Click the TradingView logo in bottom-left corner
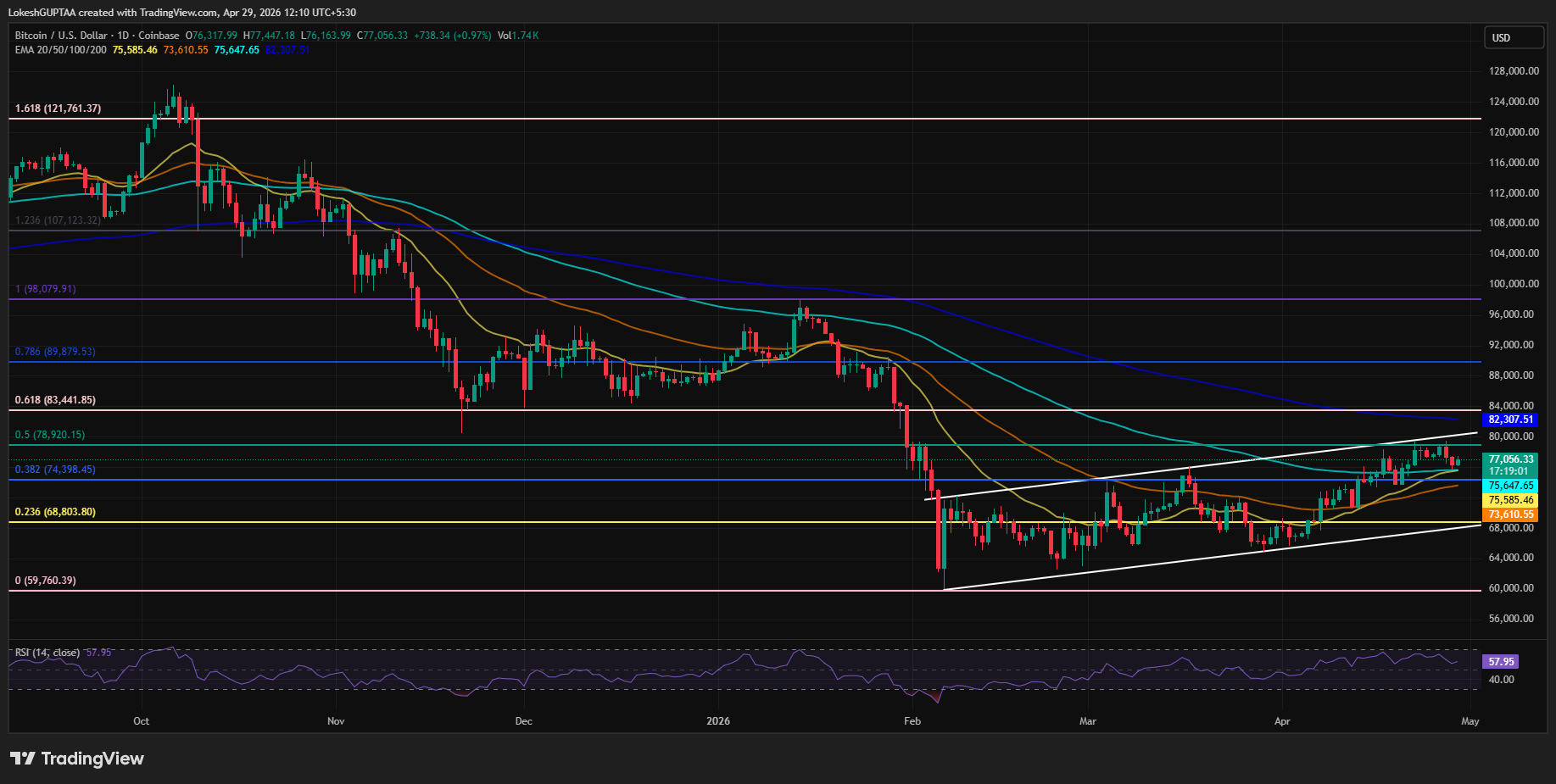This screenshot has width=1556, height=784. pos(76,759)
